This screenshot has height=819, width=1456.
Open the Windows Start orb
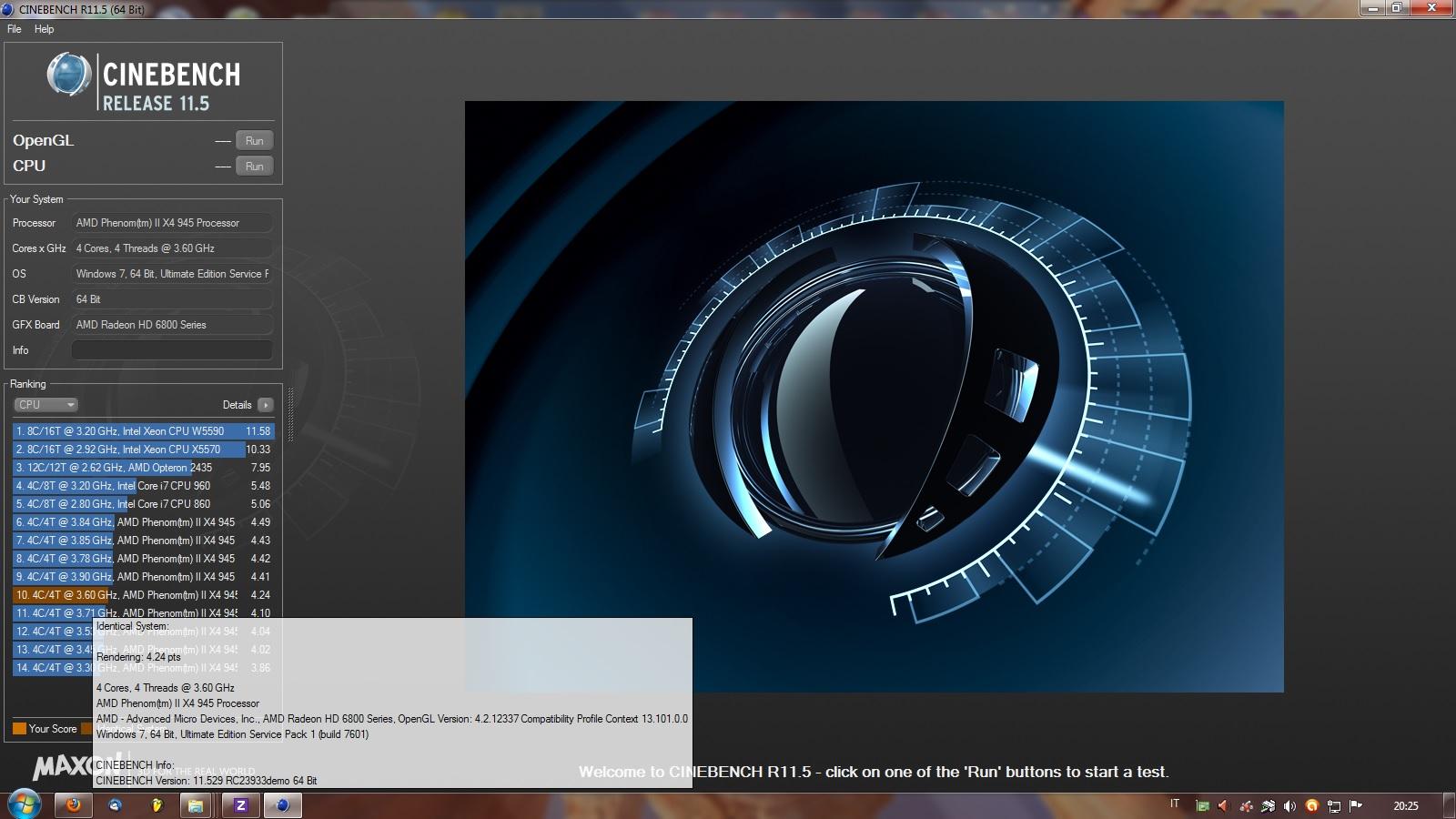pos(24,805)
